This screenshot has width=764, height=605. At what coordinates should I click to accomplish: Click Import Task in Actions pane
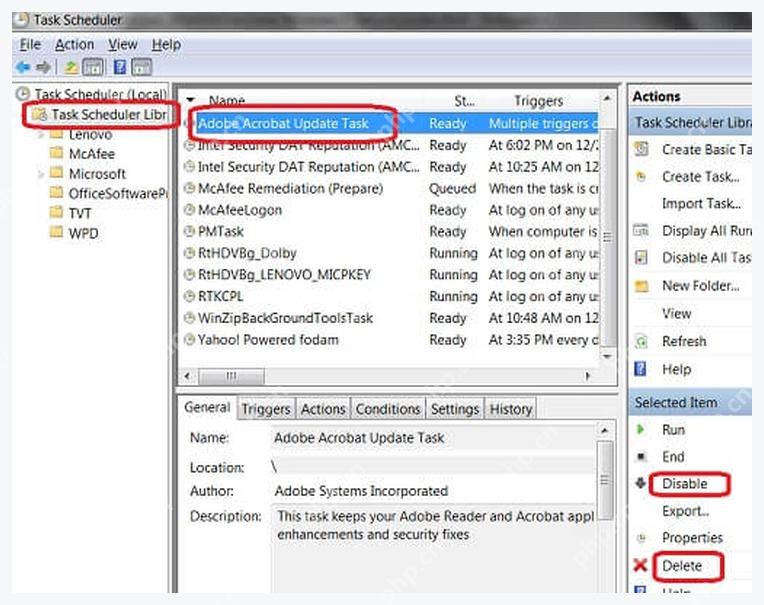[702, 204]
